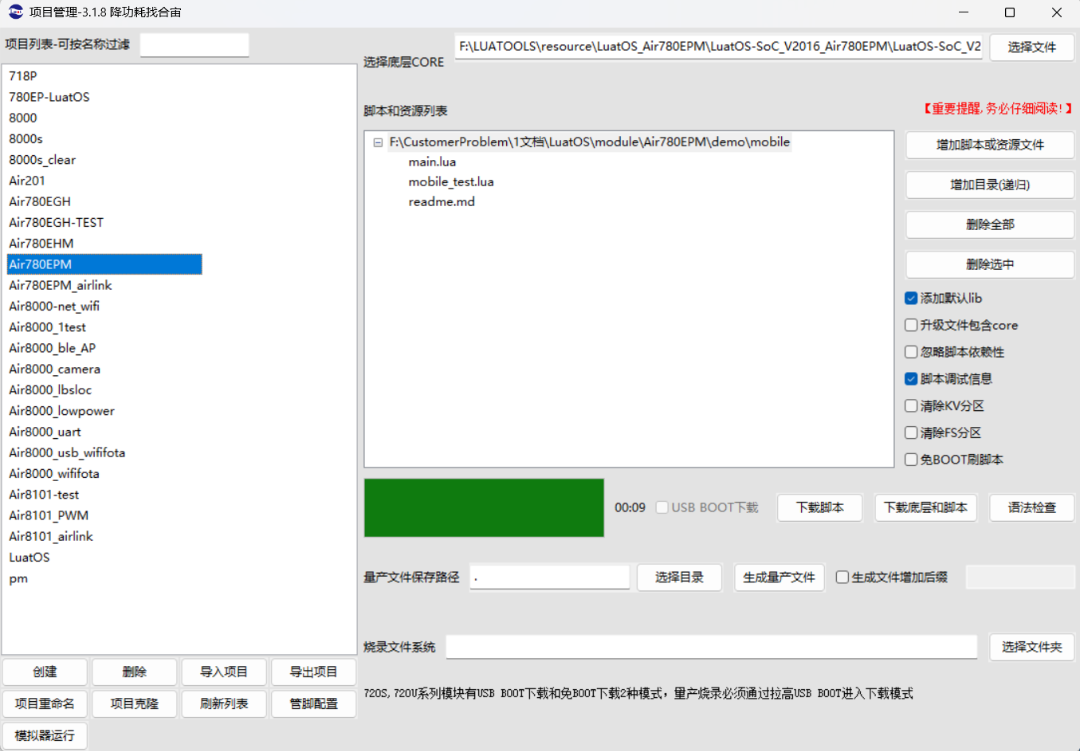1080x751 pixels.
Task: Select project Air8000_uart
Action: 45,432
